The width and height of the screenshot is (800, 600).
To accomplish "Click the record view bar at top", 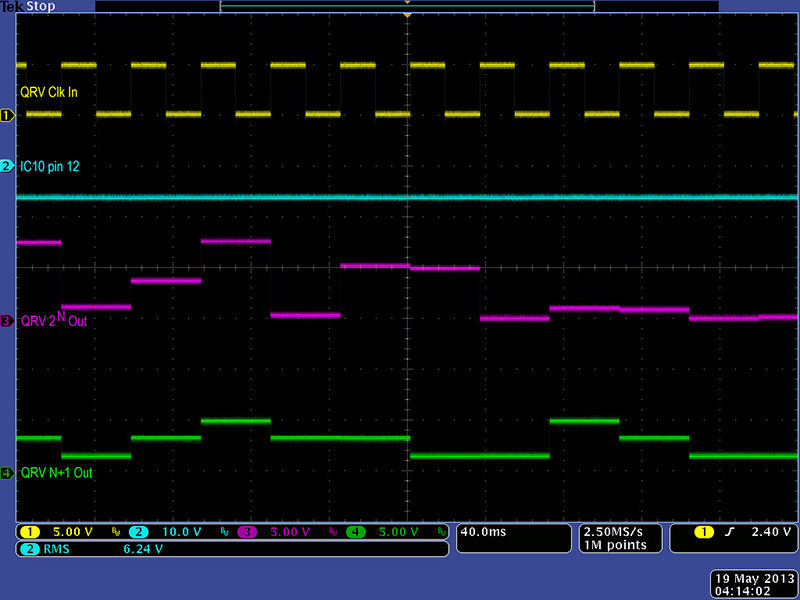I will click(407, 6).
